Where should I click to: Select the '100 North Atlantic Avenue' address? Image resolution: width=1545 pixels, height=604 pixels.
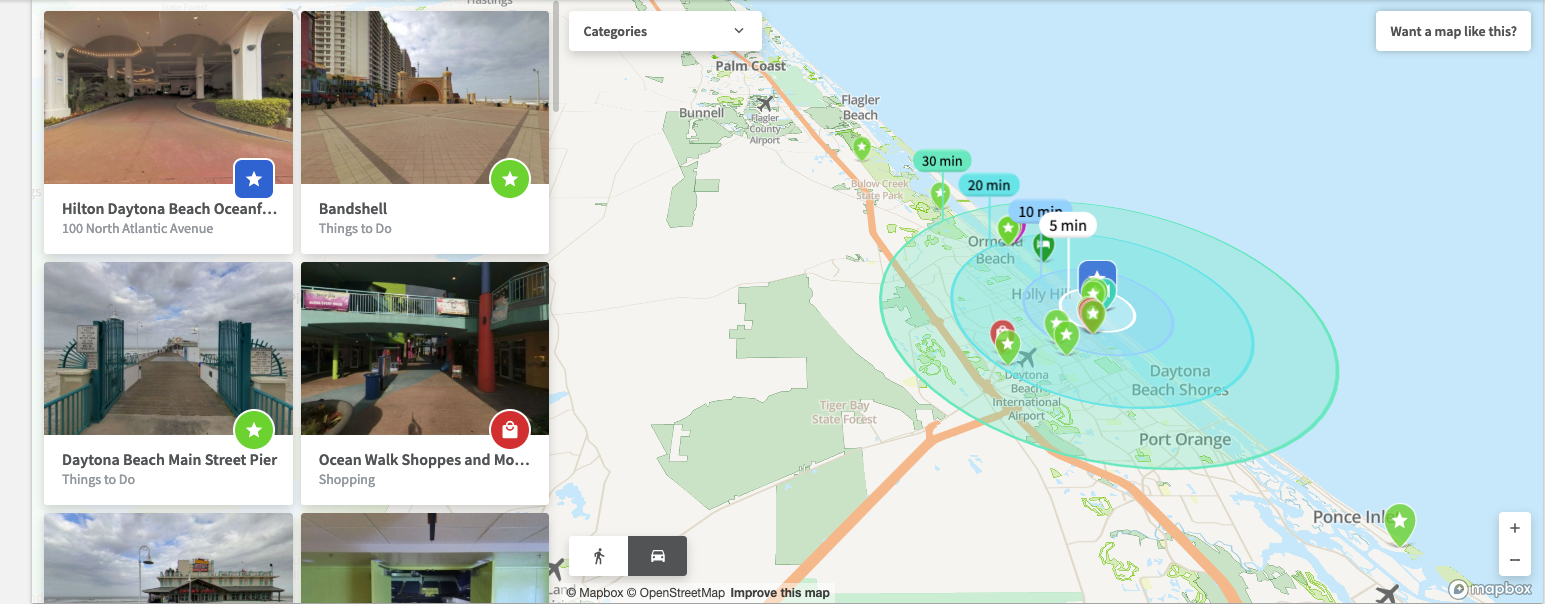coord(137,229)
